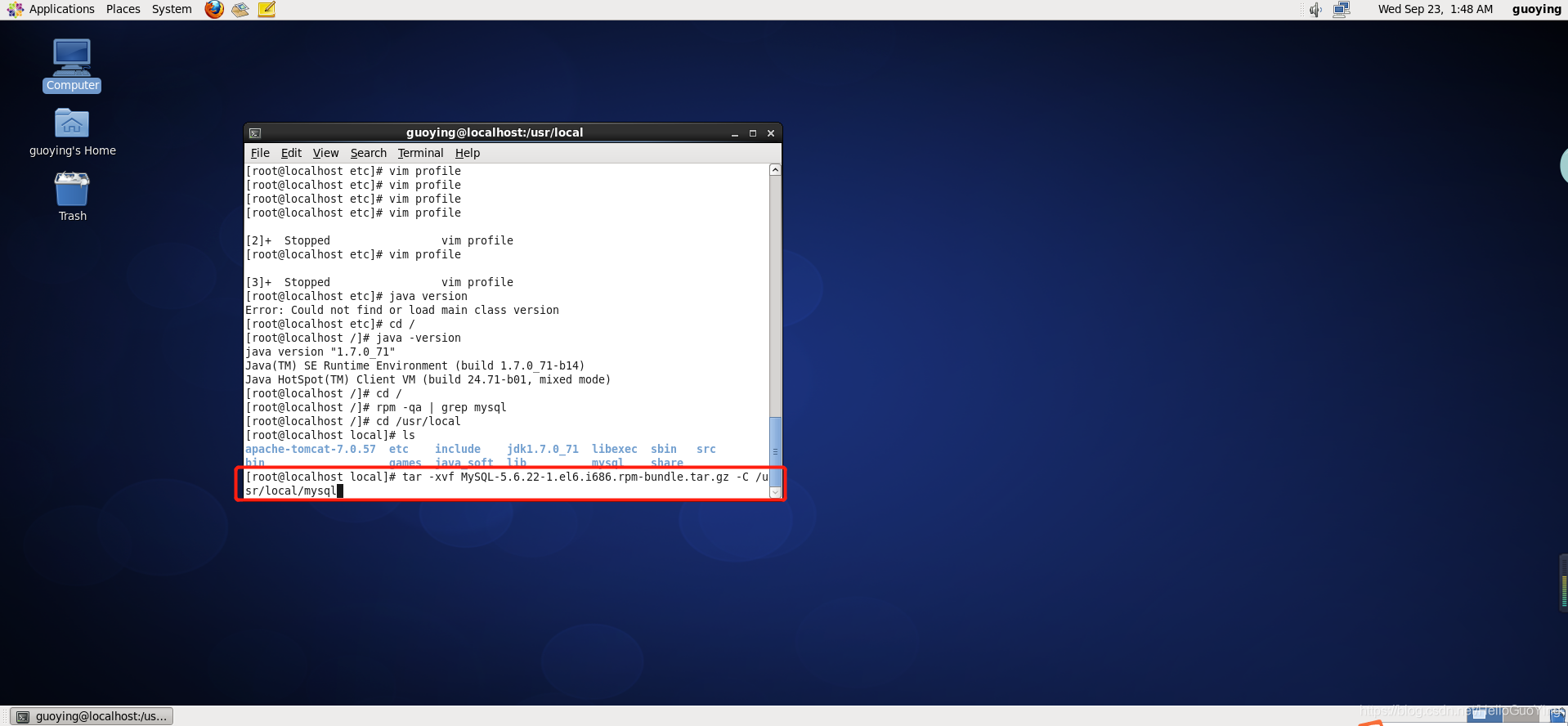Click the 'java version "1.7.0_71"' line
1568x726 pixels.
pyautogui.click(x=320, y=352)
